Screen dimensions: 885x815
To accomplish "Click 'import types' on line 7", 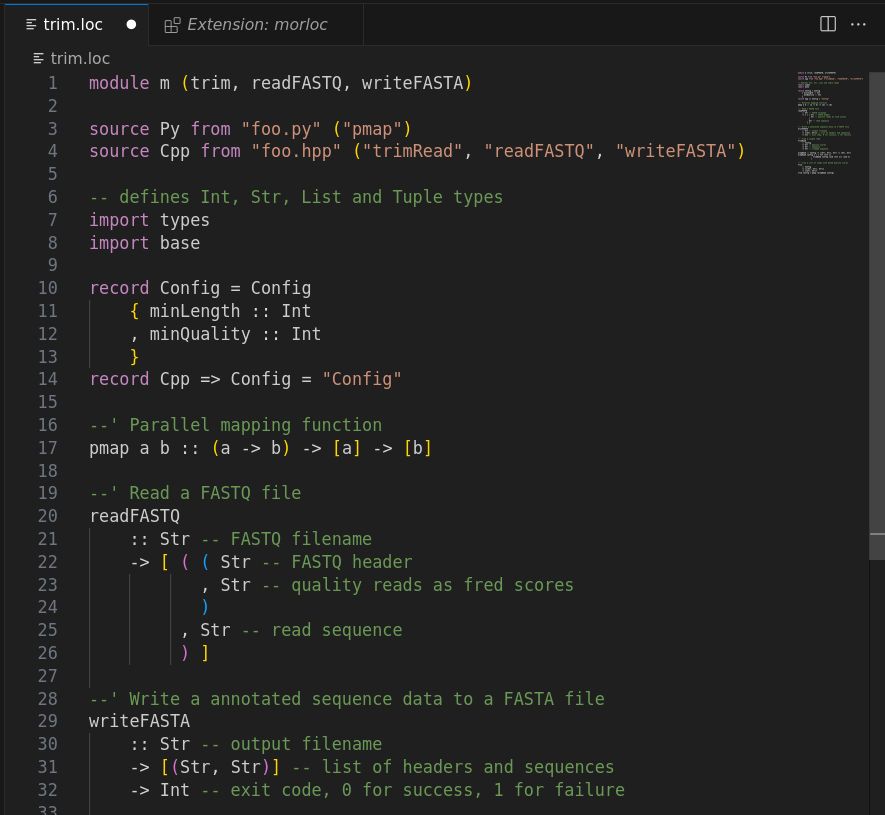I will point(150,220).
